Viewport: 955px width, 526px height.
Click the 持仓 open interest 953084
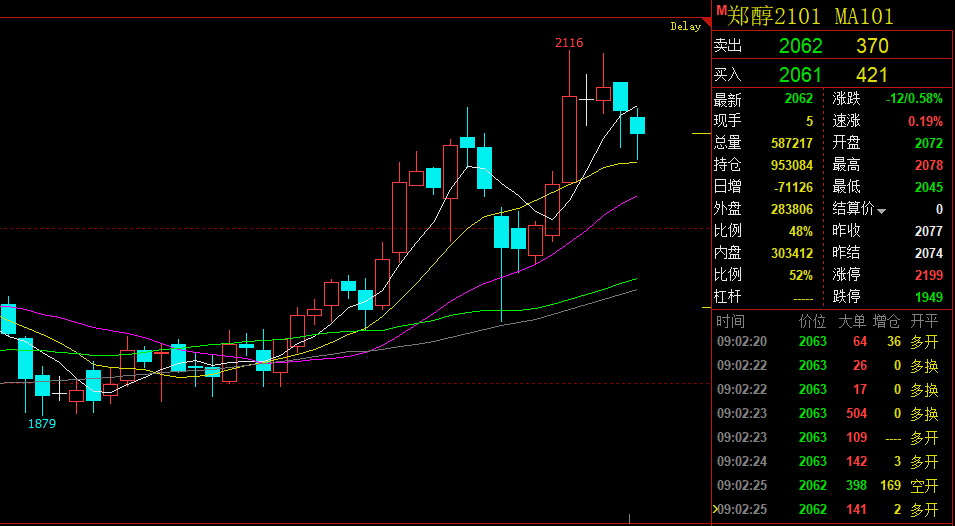792,165
